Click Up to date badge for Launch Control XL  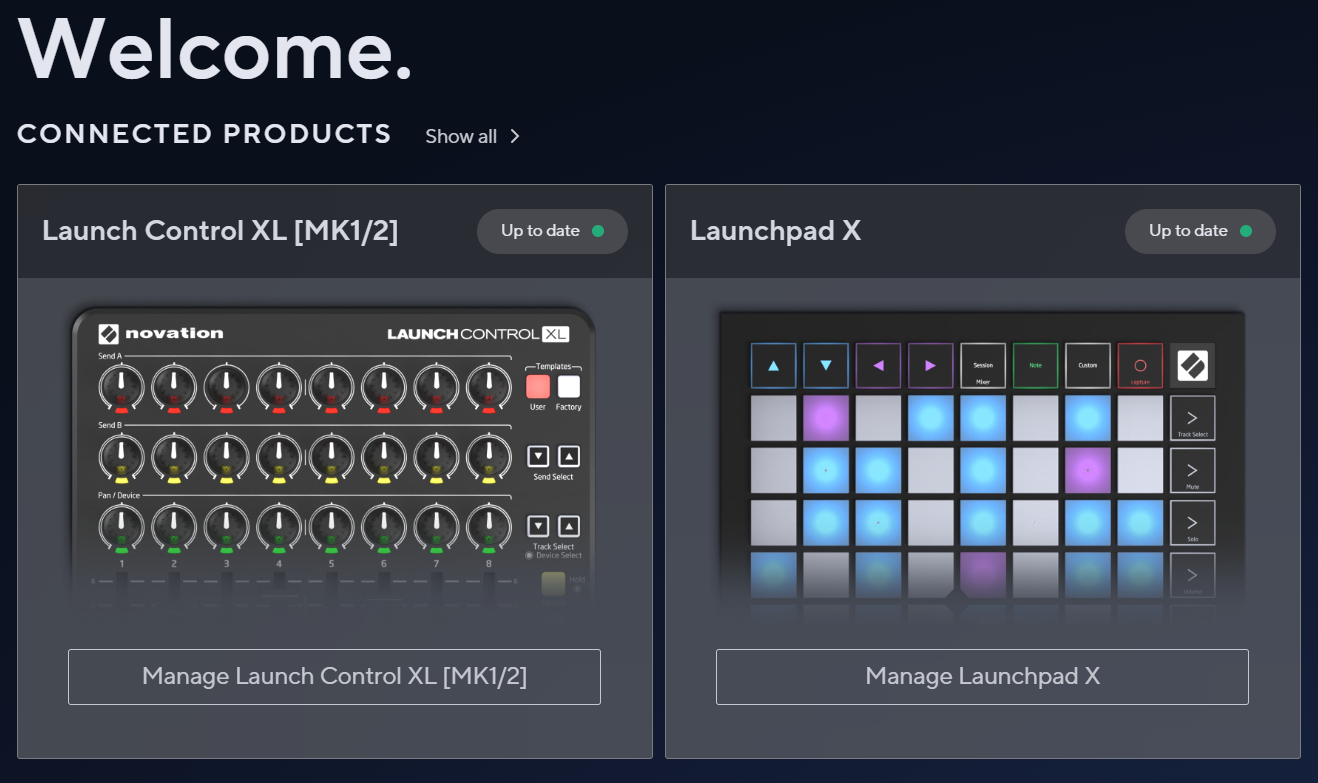(x=552, y=231)
